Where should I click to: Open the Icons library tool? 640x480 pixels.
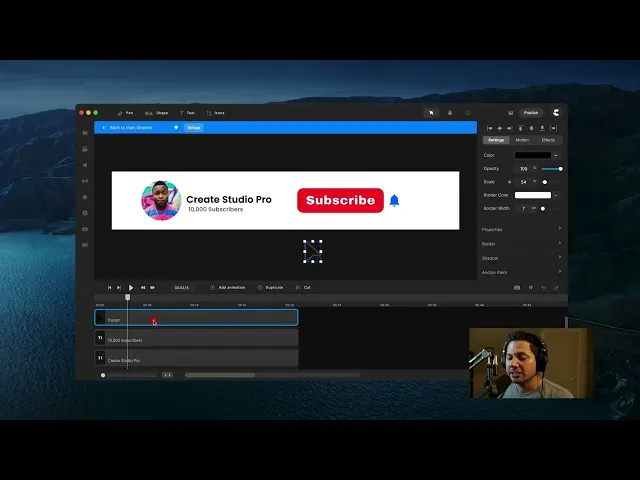click(x=216, y=113)
